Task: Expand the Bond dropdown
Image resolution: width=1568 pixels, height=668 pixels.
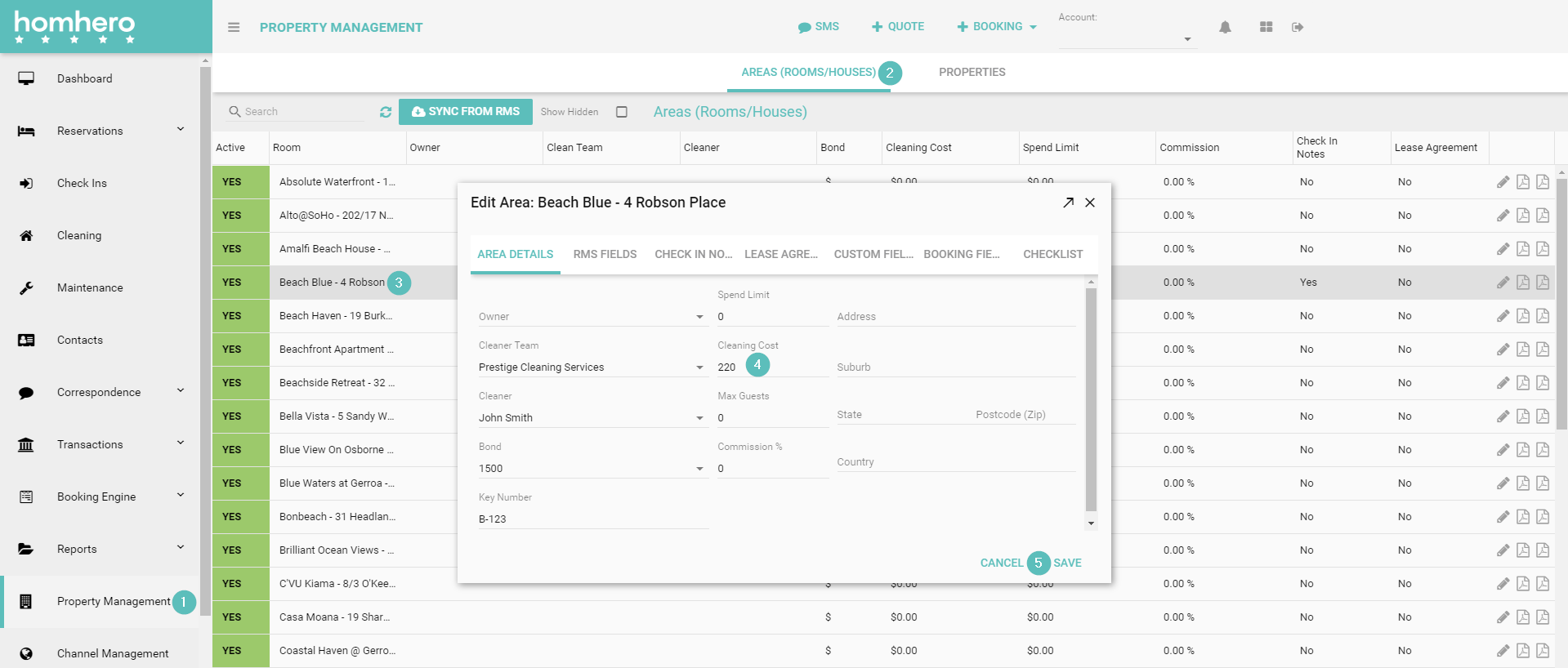Action: [x=699, y=469]
